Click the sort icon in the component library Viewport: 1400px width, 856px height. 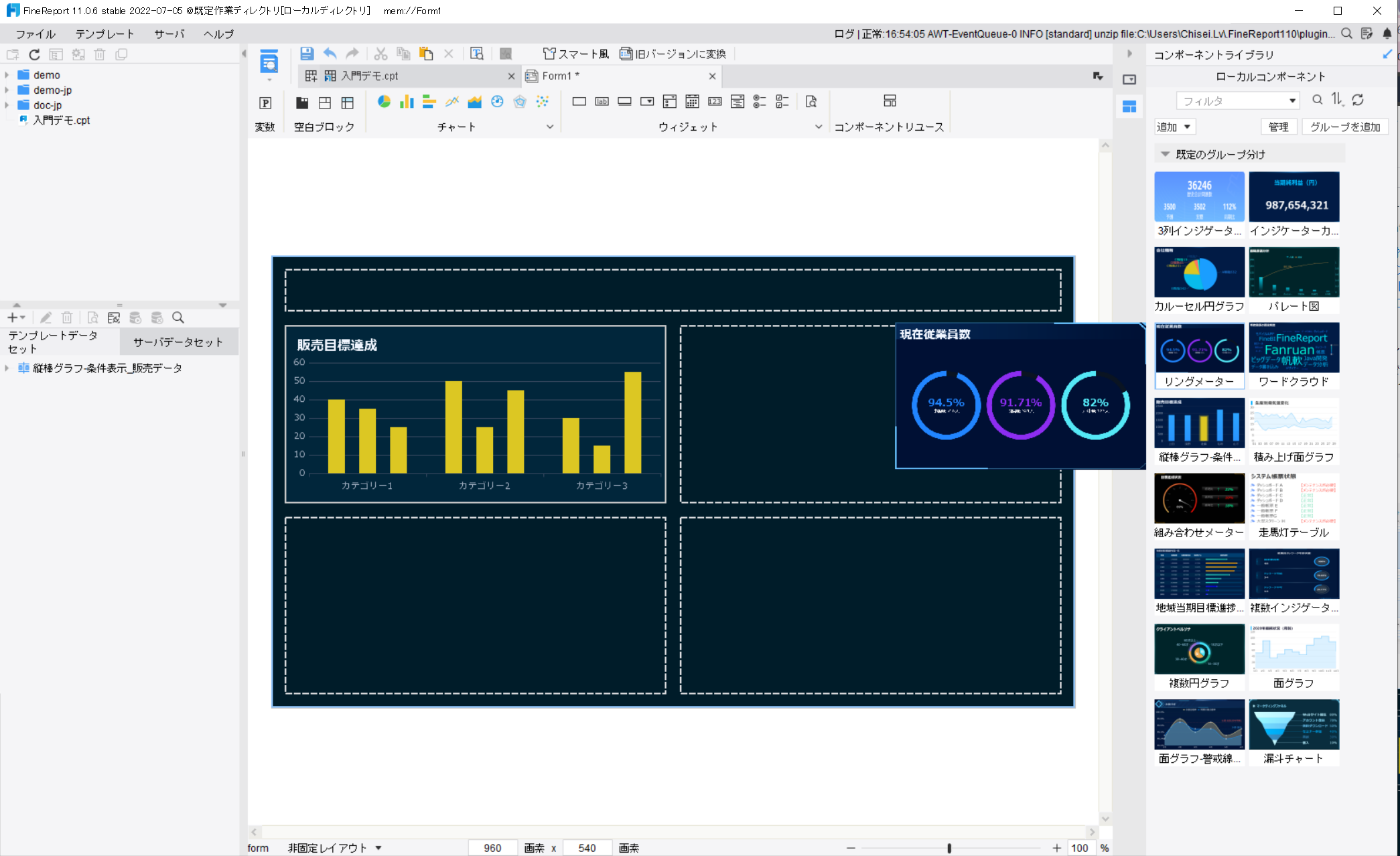coord(1337,100)
